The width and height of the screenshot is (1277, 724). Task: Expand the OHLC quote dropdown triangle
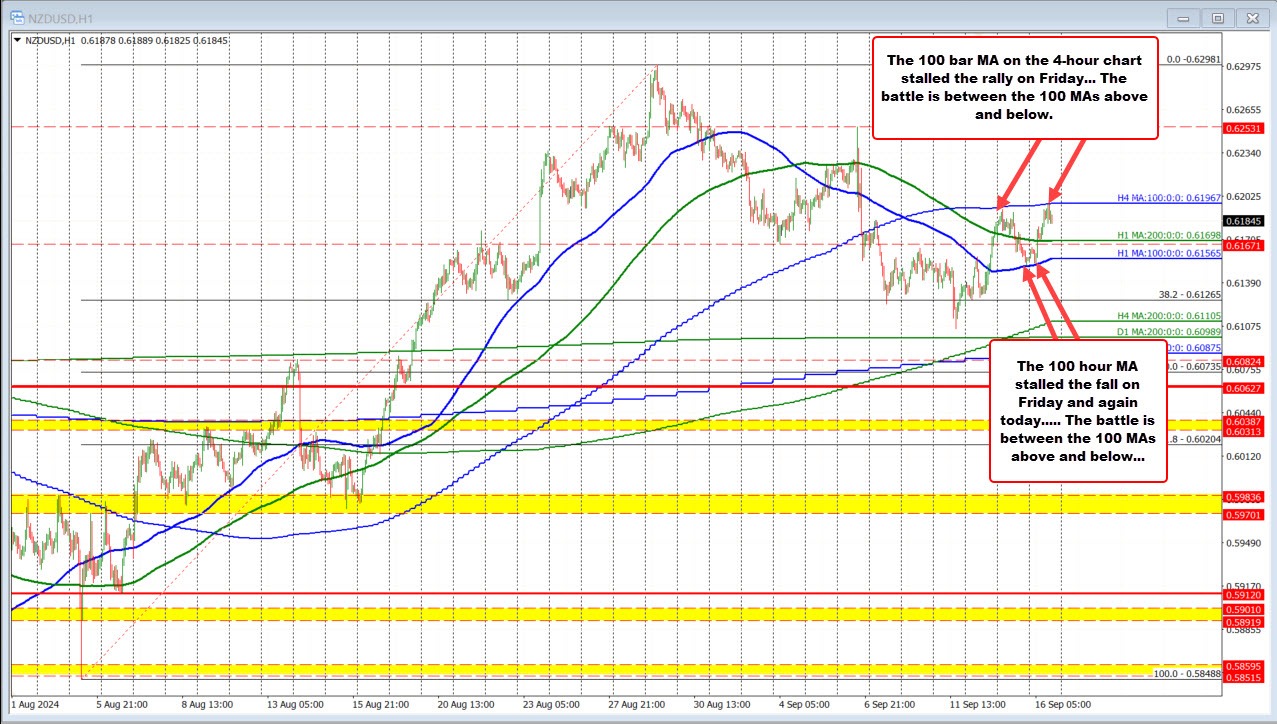tap(19, 40)
